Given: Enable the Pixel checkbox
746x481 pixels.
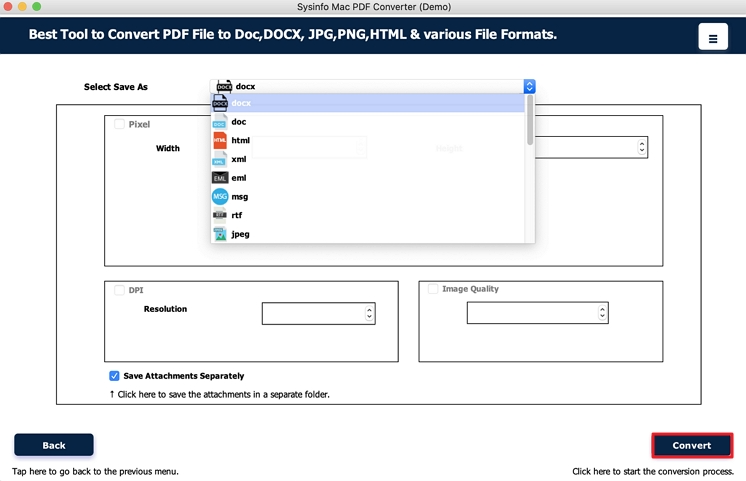Looking at the screenshot, I should [x=119, y=124].
